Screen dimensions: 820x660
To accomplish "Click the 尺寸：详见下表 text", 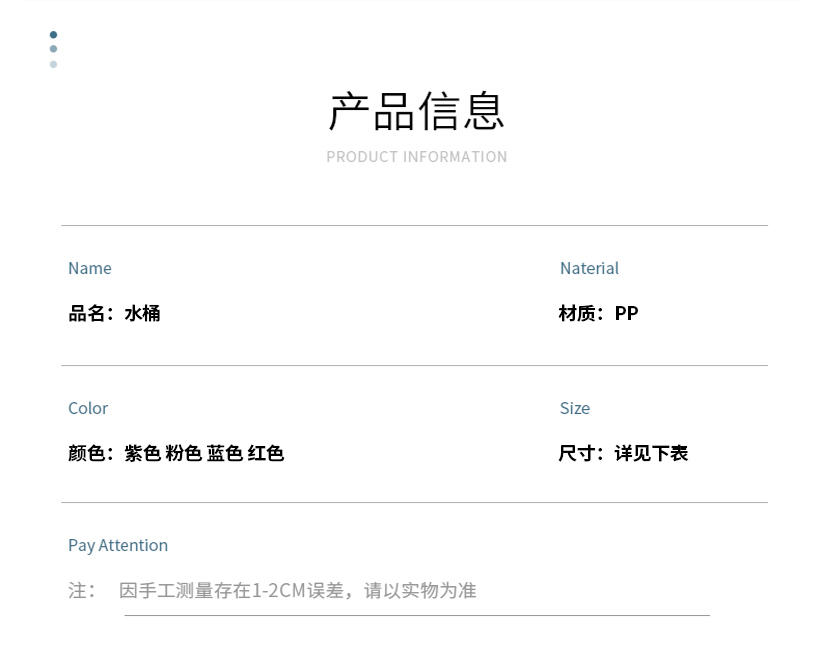I will point(623,453).
